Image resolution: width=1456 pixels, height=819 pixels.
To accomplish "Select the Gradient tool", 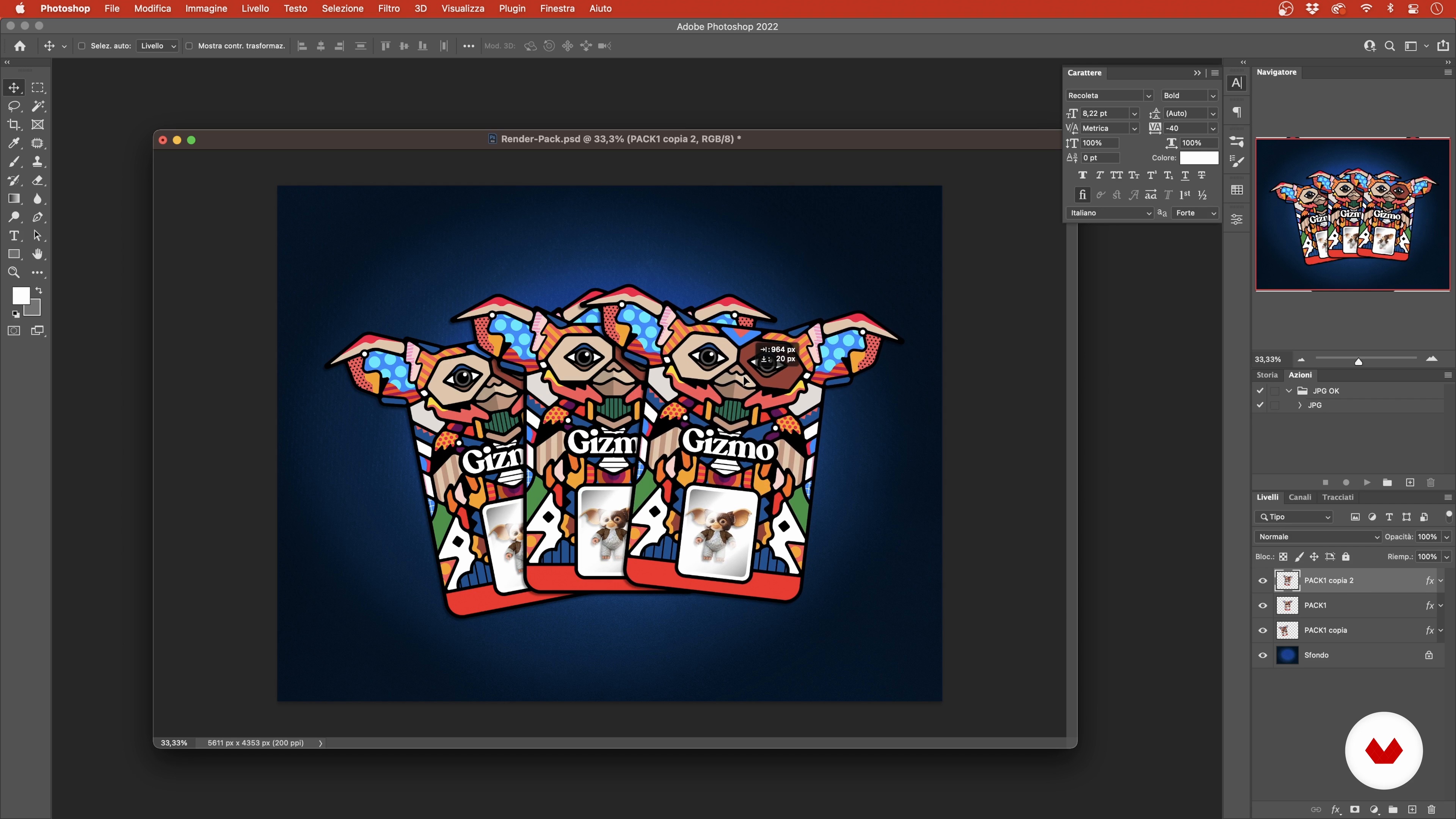I will (14, 198).
